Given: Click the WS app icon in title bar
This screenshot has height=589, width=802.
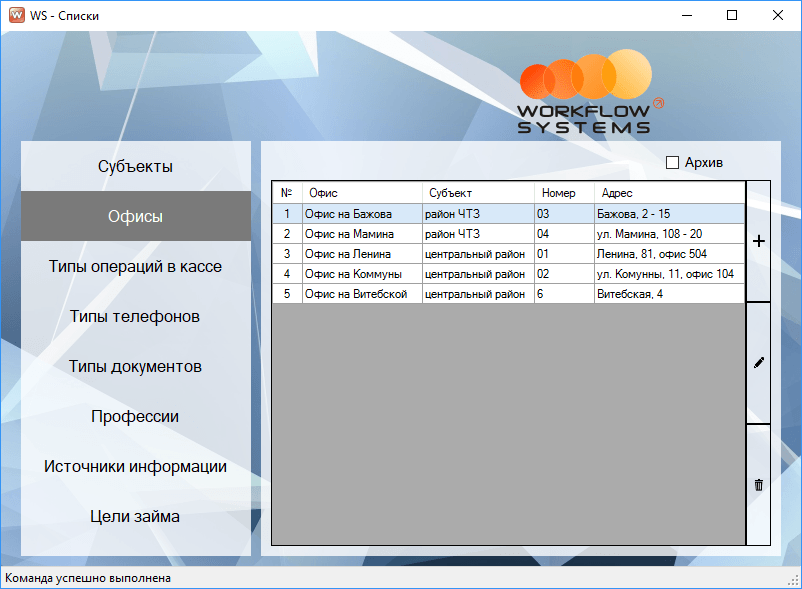Looking at the screenshot, I should click(16, 15).
